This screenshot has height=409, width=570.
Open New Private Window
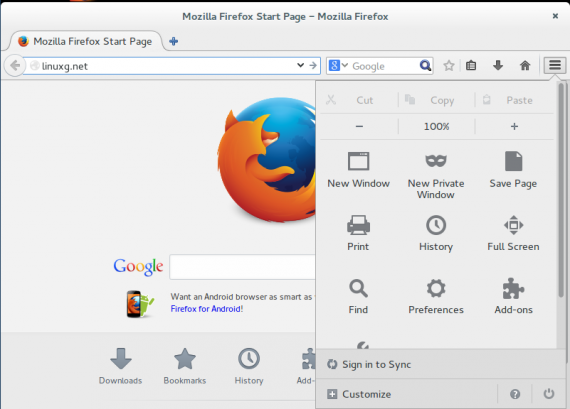pyautogui.click(x=436, y=176)
